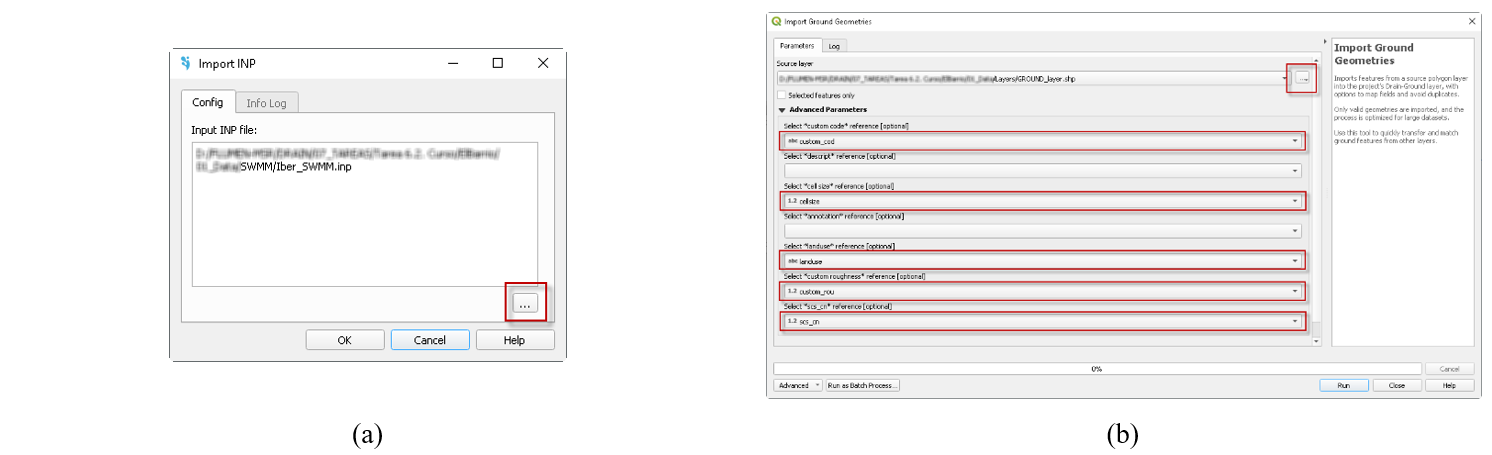Image resolution: width=1492 pixels, height=455 pixels.
Task: Collapse the help panel using the small arrow
Action: [1325, 42]
